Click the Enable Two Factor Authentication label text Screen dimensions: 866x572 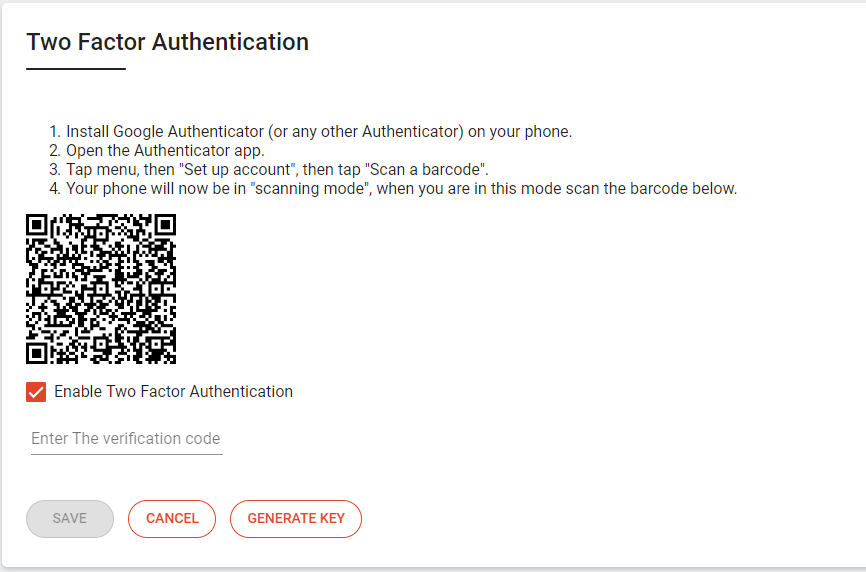tap(173, 392)
